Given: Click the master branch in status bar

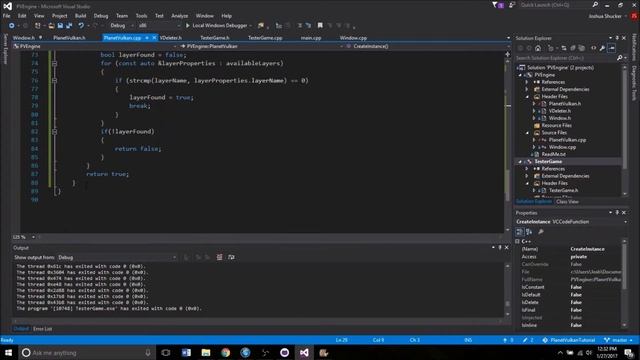Looking at the screenshot, I should tap(618, 340).
